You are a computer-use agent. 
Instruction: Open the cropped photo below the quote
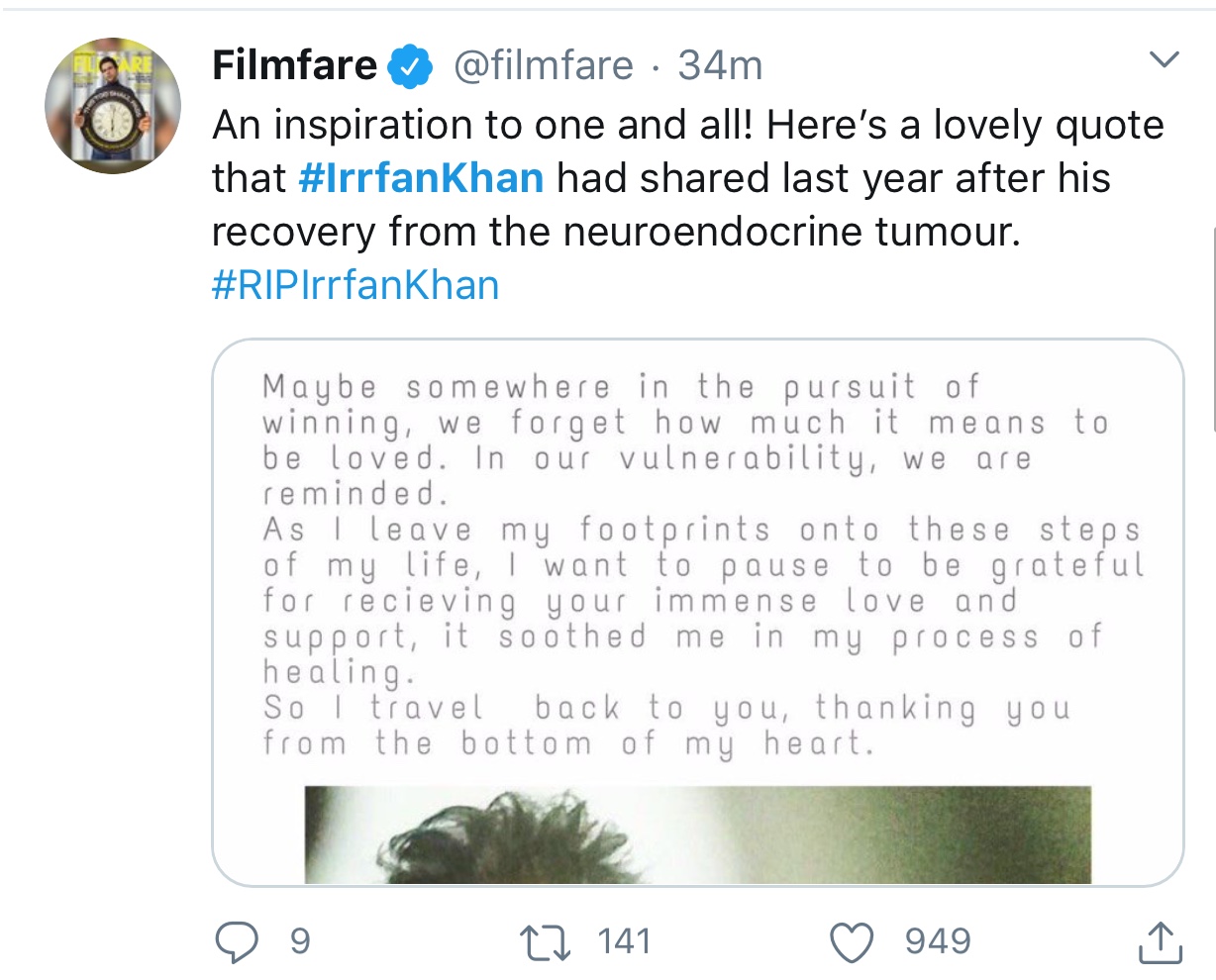(698, 834)
